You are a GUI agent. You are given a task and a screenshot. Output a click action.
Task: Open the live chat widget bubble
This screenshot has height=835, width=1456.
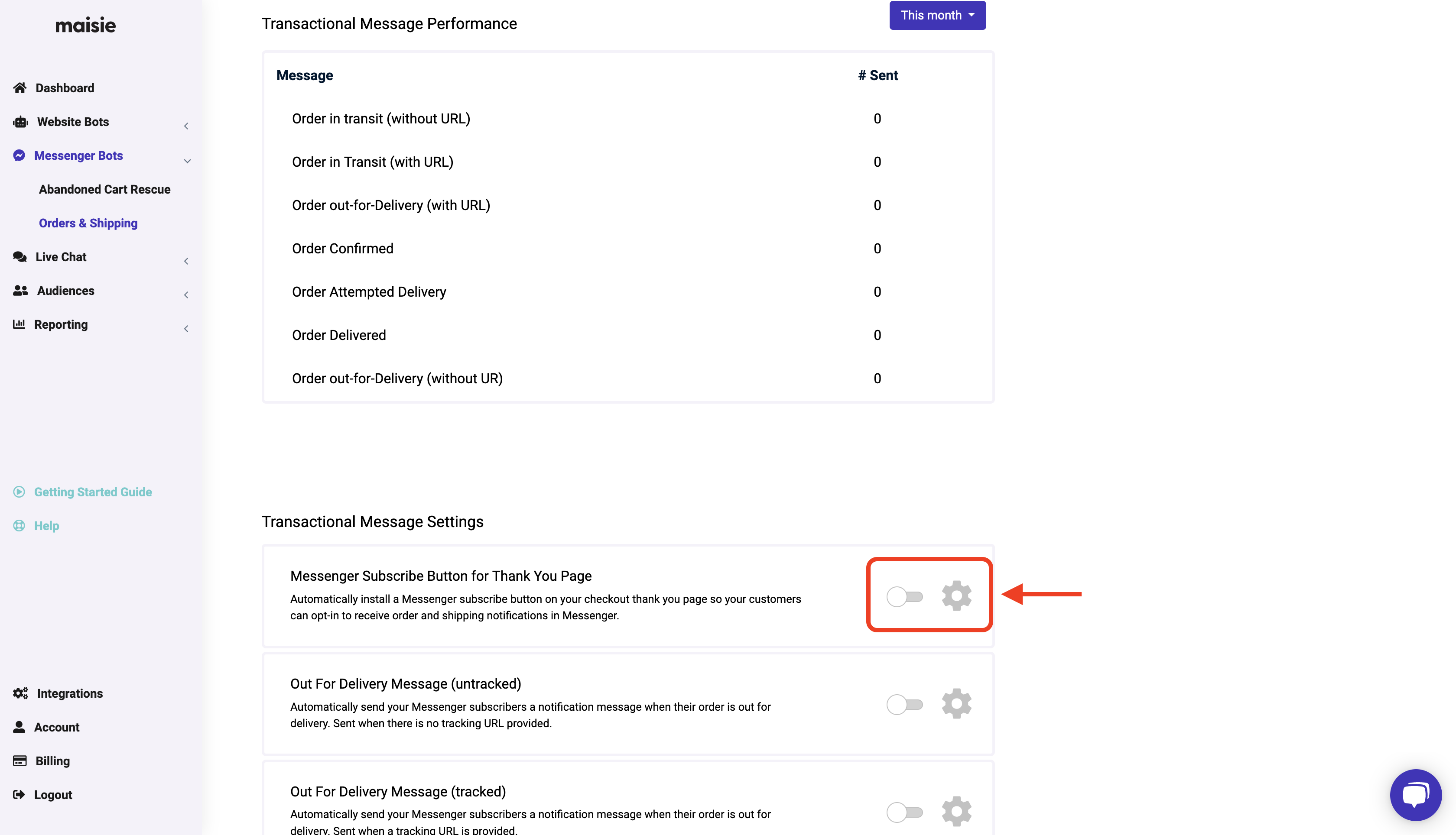(1415, 795)
